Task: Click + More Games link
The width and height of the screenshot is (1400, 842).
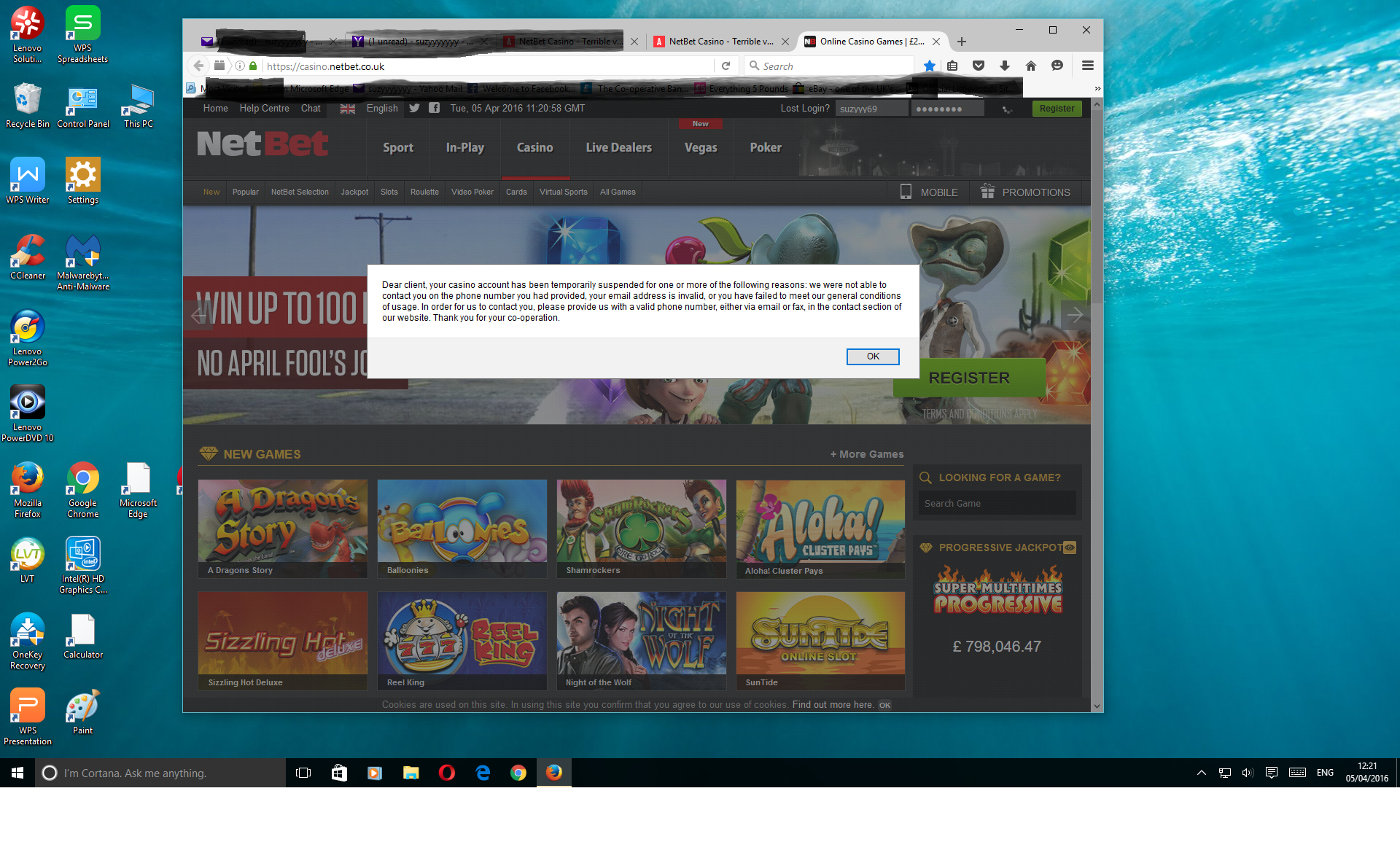Action: click(x=866, y=454)
